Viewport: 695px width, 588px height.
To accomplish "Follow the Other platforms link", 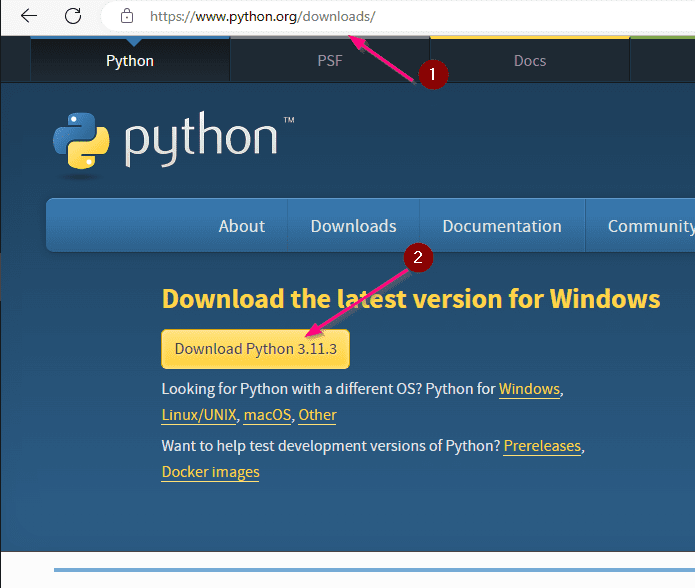I will tap(317, 415).
